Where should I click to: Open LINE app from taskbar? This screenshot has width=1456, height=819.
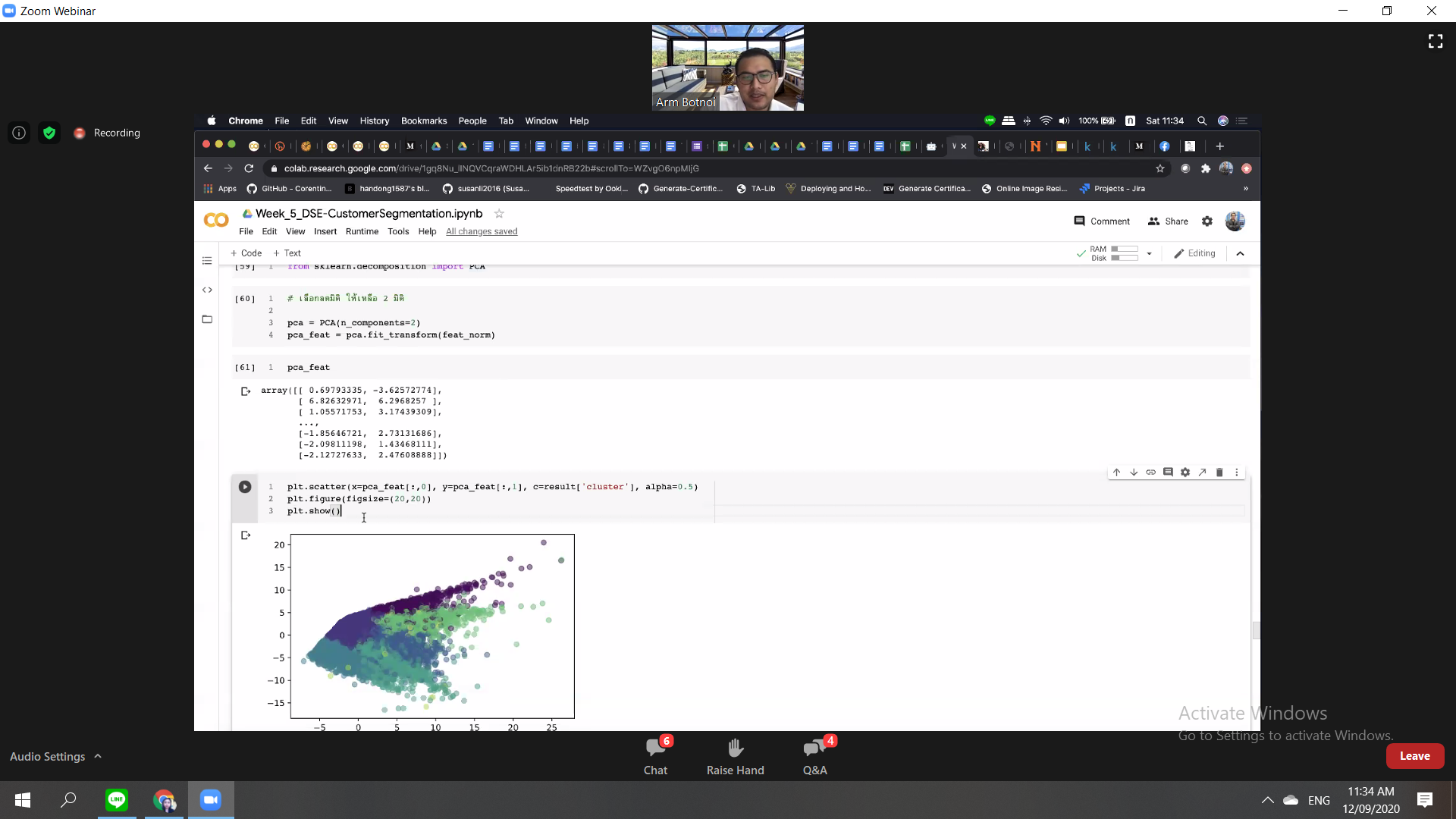(117, 800)
